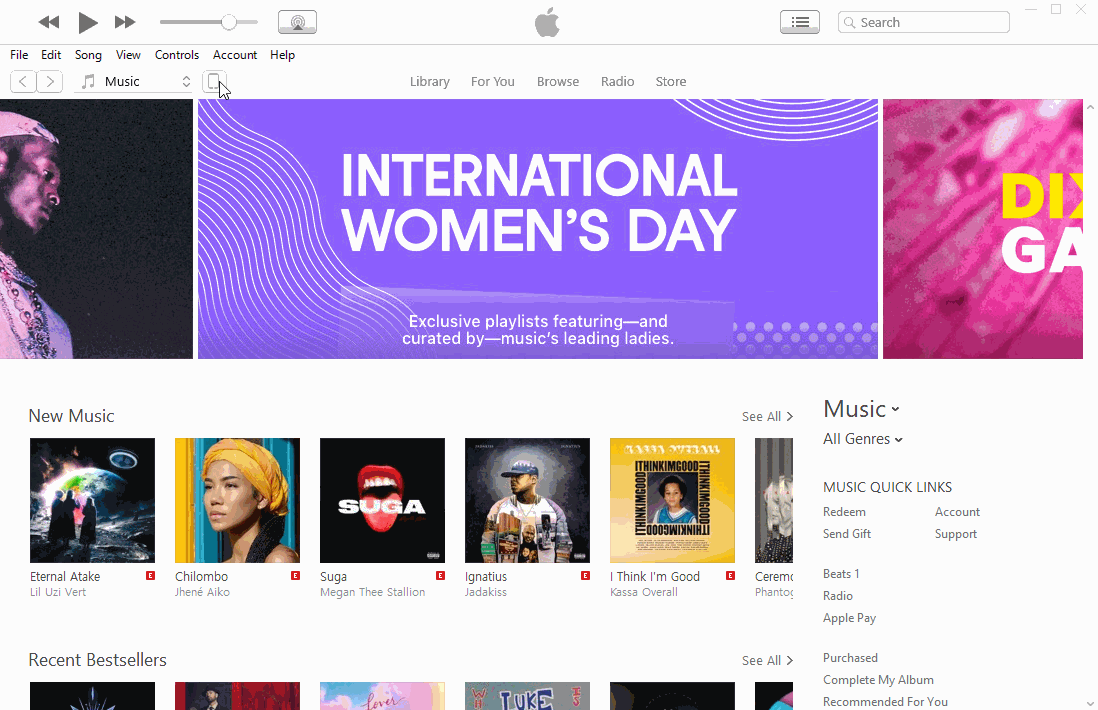The width and height of the screenshot is (1098, 710).
Task: Open the Complete My Album link
Action: (878, 680)
